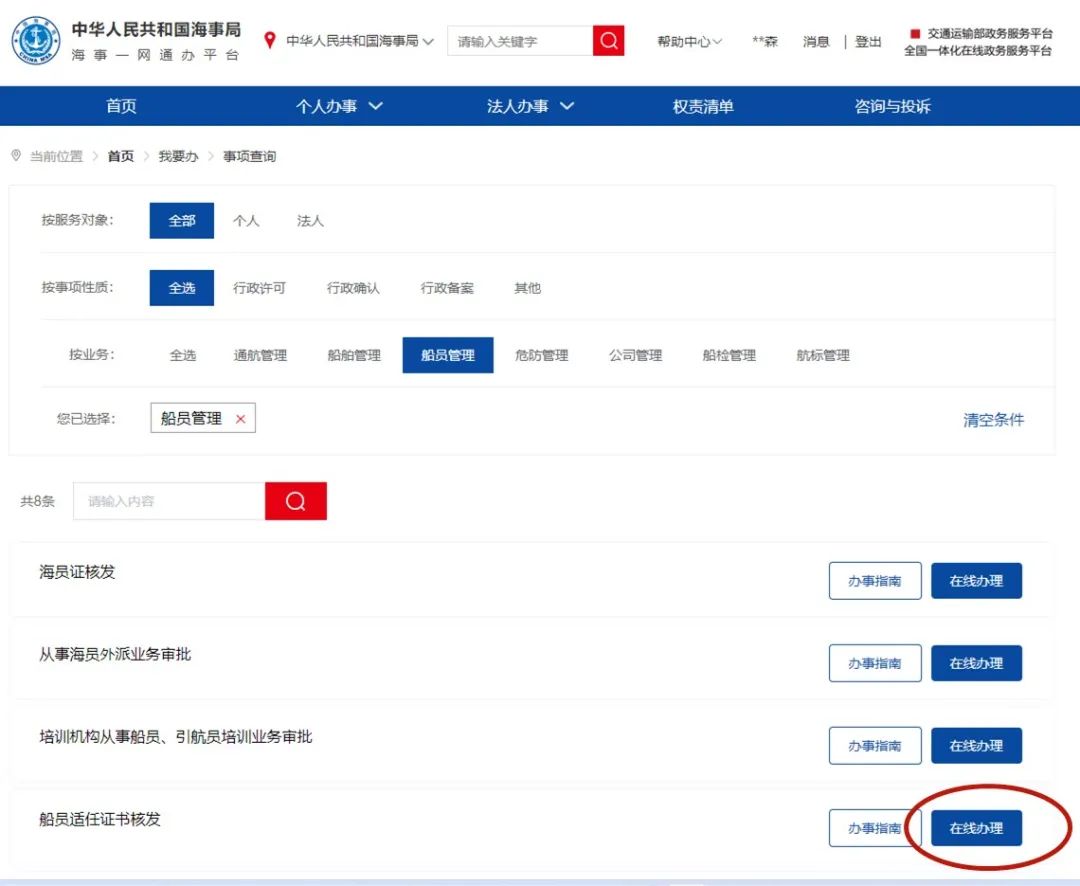Click red square icon beside 交通运输部政务服务平台
Viewport: 1080px width, 886px height.
[915, 33]
